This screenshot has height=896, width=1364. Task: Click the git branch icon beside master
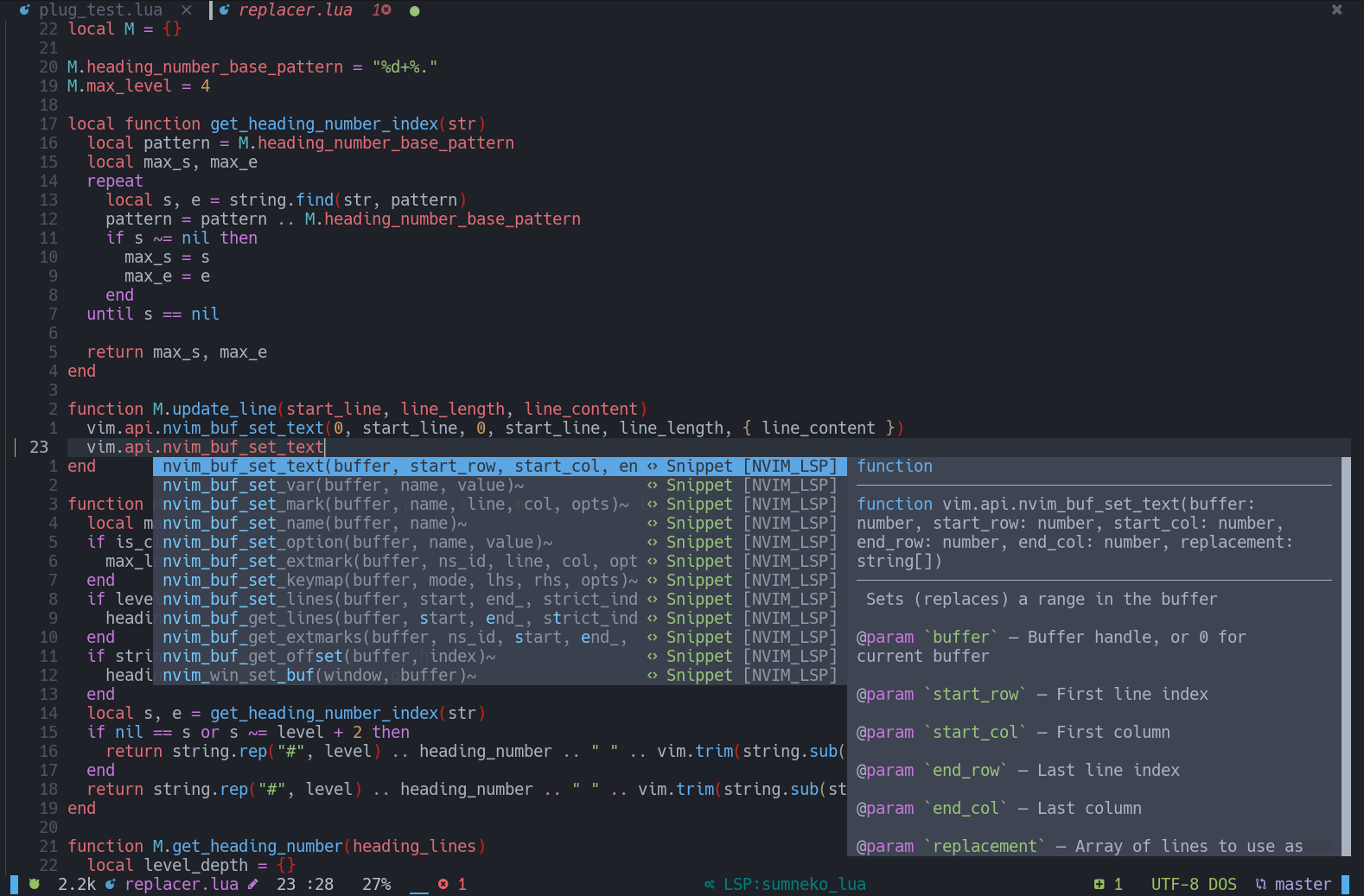tap(1260, 884)
